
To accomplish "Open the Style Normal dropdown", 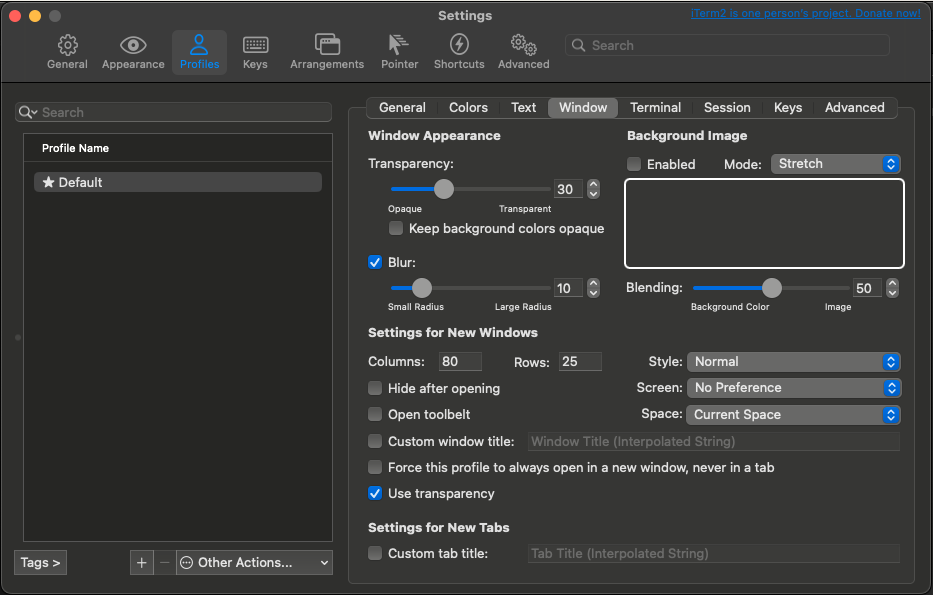I will 794,362.
